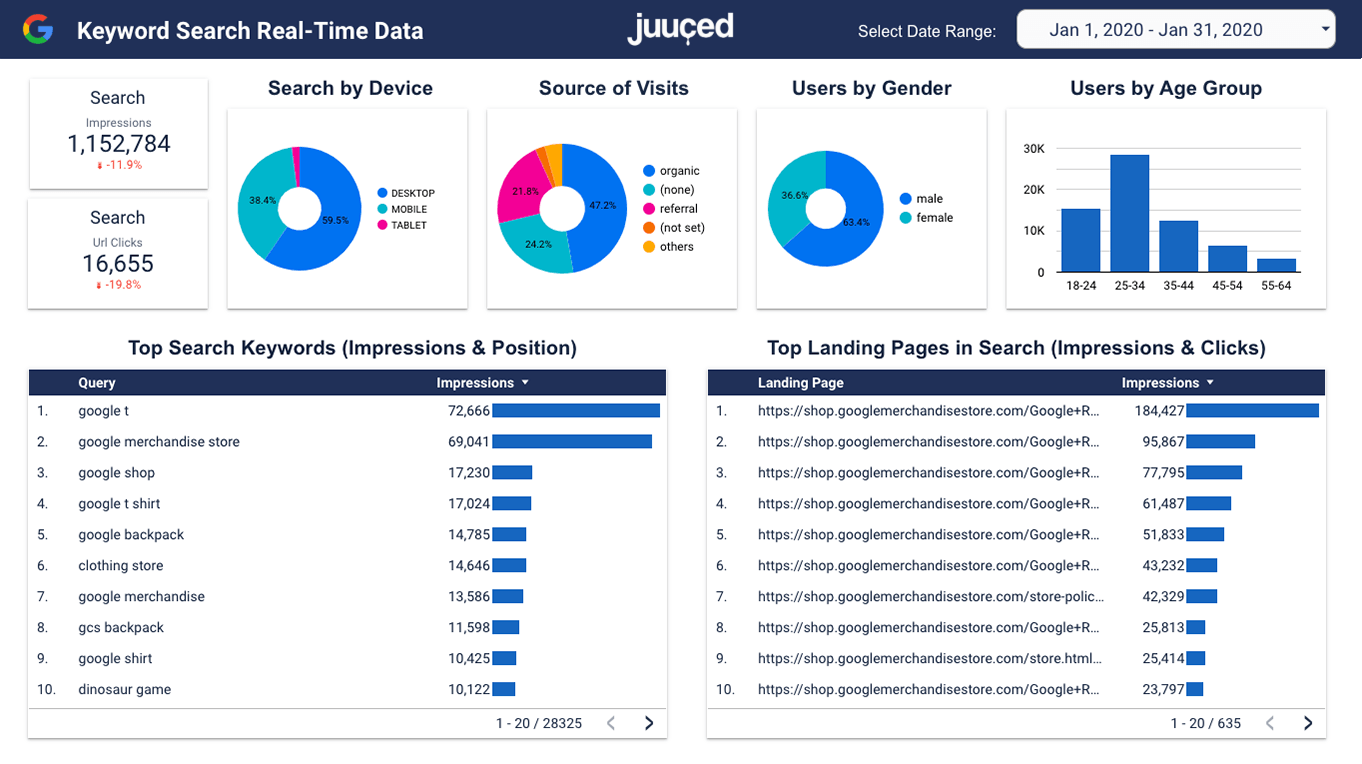Click the 55-64 age group bar
The width and height of the screenshot is (1362, 764).
pyautogui.click(x=1277, y=265)
